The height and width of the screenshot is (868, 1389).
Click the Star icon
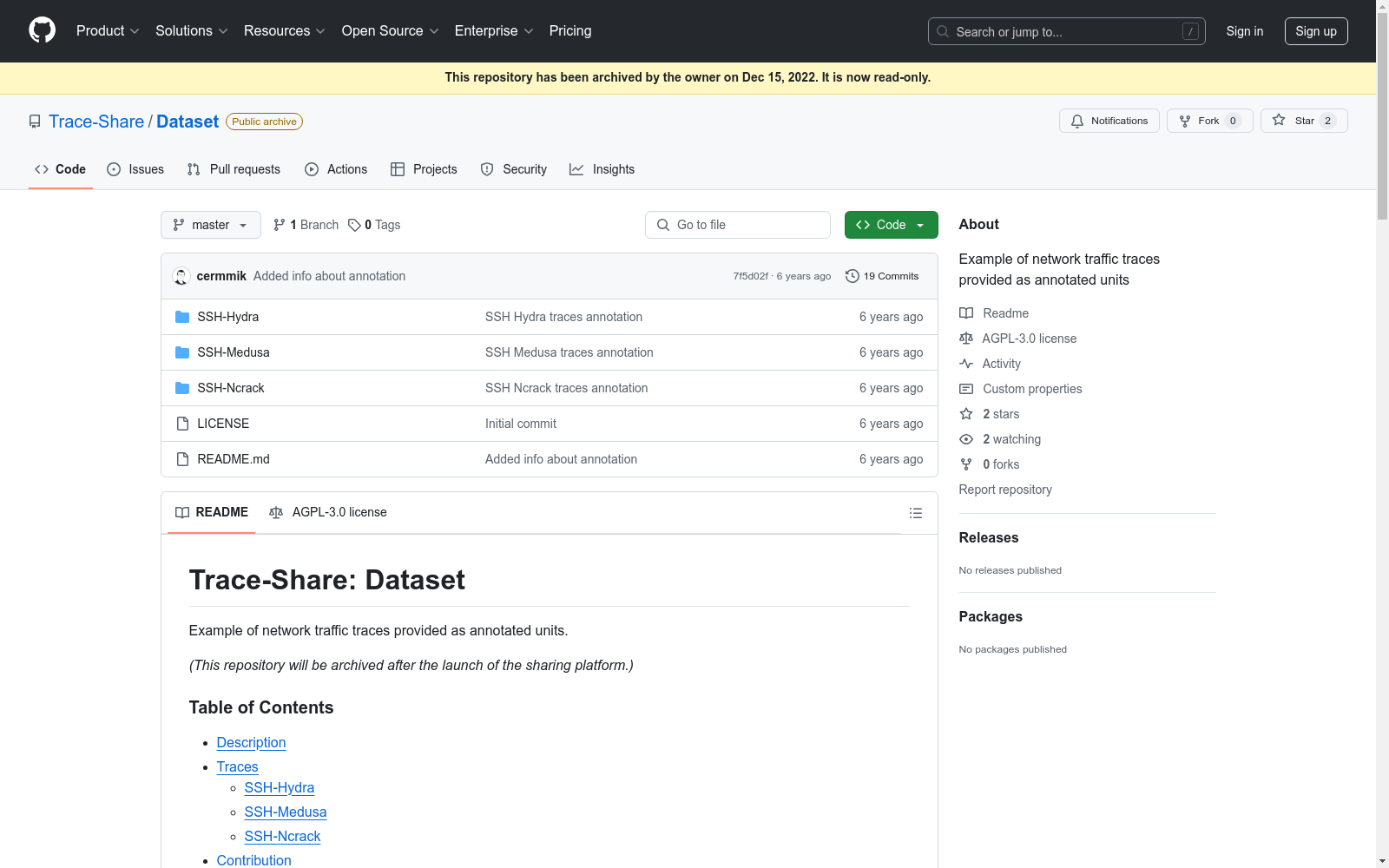click(1279, 121)
